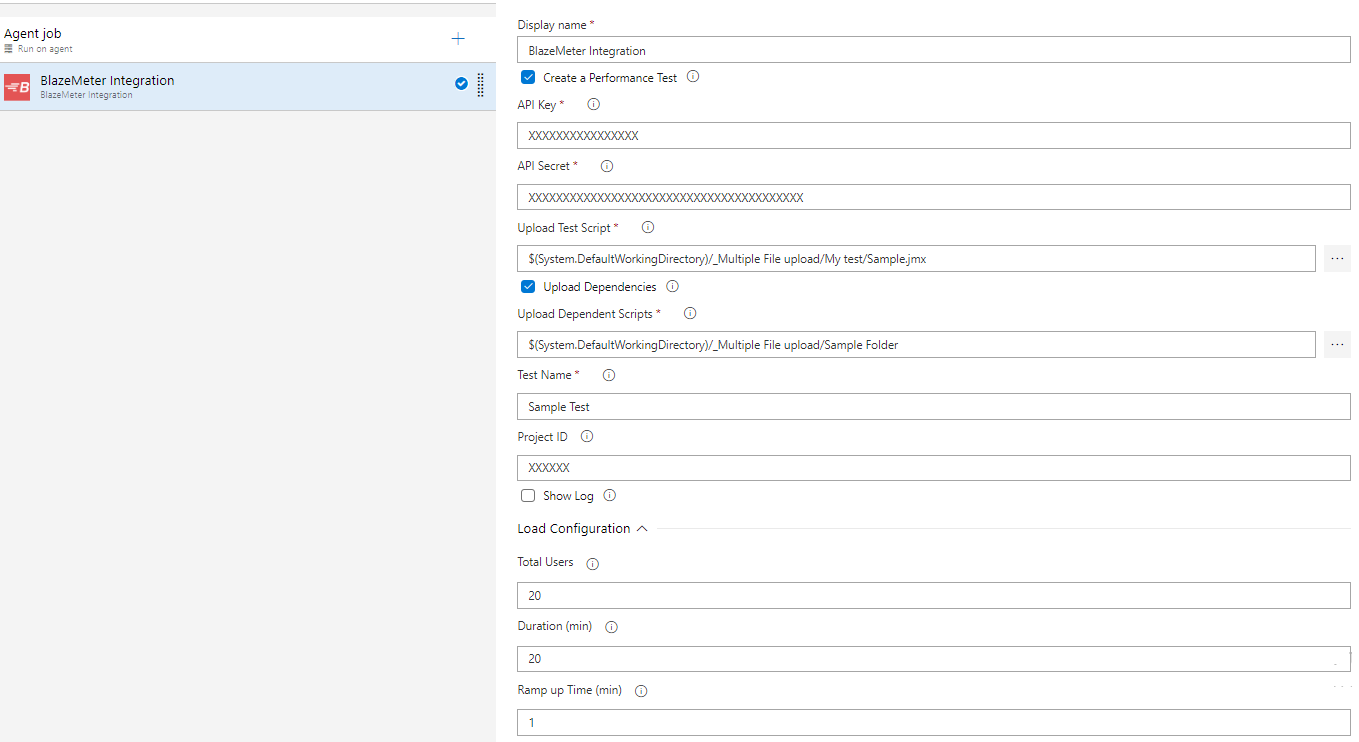View info for Upload Dependent Scripts

[x=690, y=313]
